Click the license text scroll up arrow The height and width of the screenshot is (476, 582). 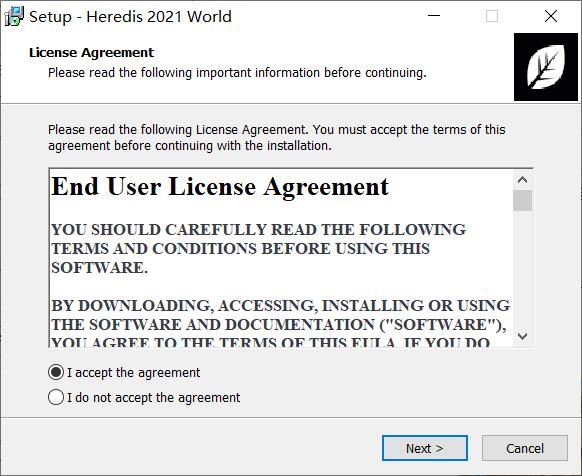tap(523, 180)
